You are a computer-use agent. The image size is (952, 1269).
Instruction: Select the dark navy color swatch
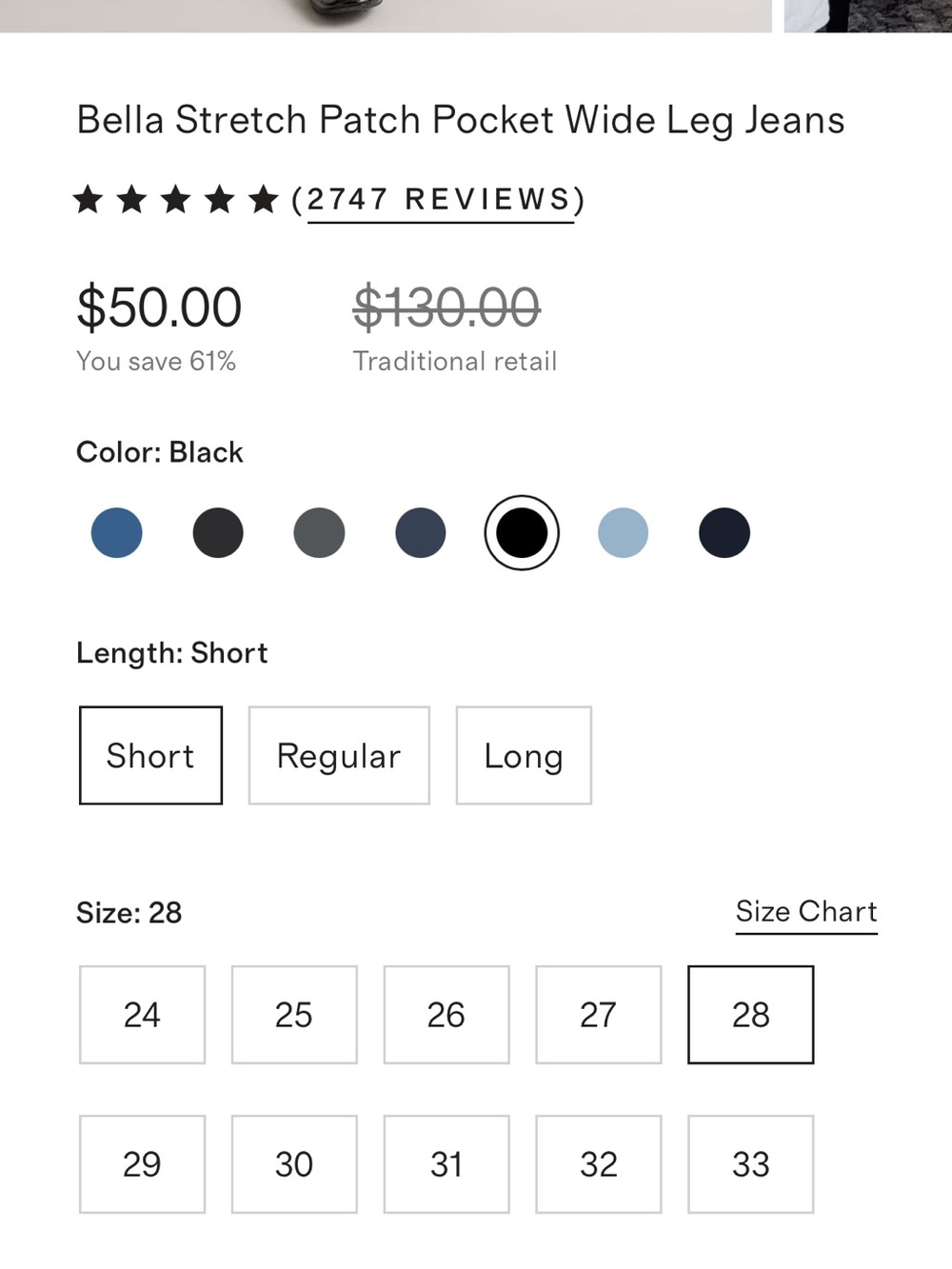click(x=724, y=532)
